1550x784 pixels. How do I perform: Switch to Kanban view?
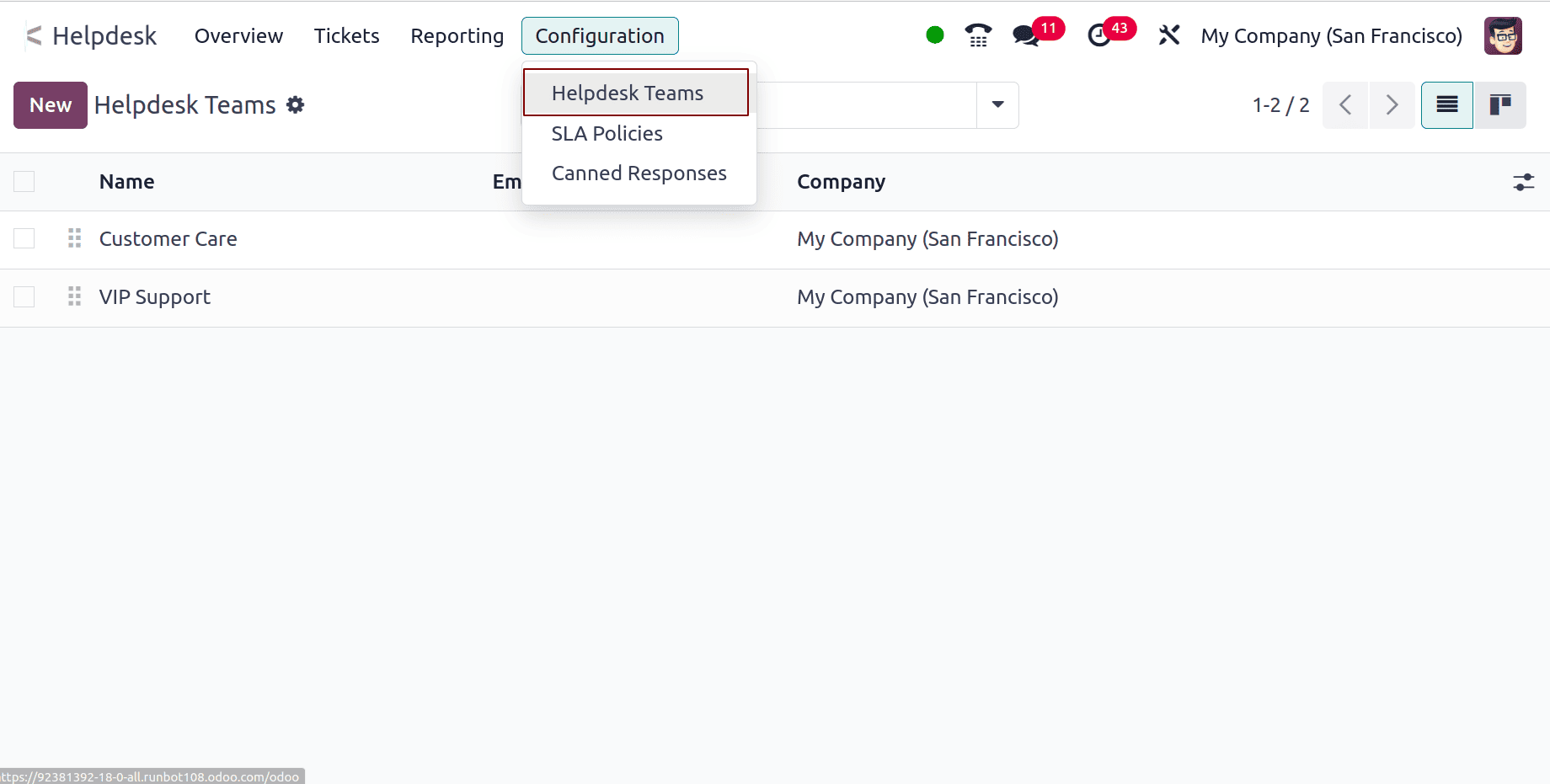(1500, 105)
